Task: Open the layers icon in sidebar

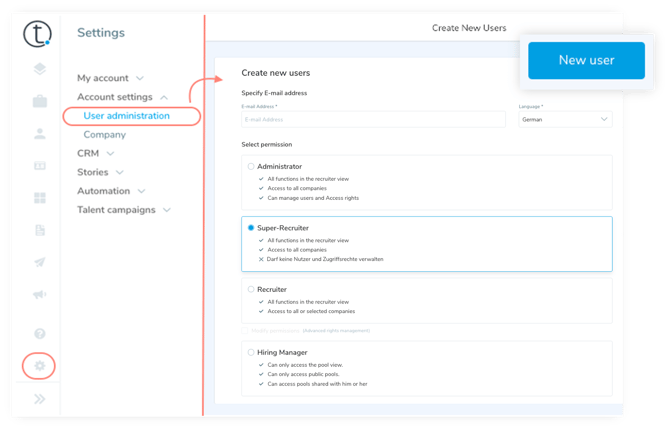Action: pyautogui.click(x=40, y=69)
